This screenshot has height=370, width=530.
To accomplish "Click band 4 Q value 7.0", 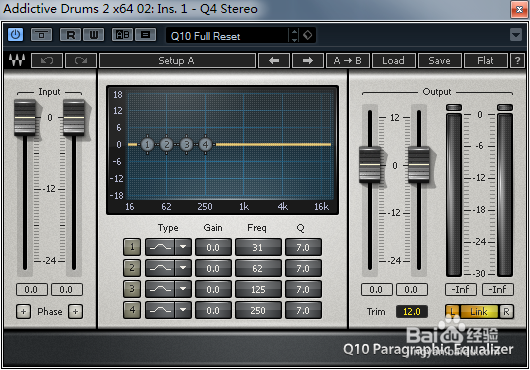I will coord(303,310).
